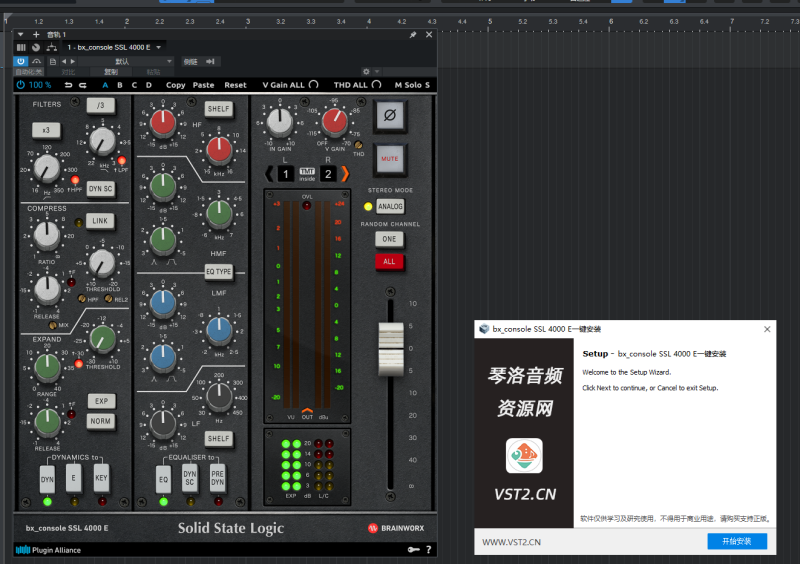This screenshot has height=564, width=800.
Task: Select settings slot D
Action: [x=149, y=85]
